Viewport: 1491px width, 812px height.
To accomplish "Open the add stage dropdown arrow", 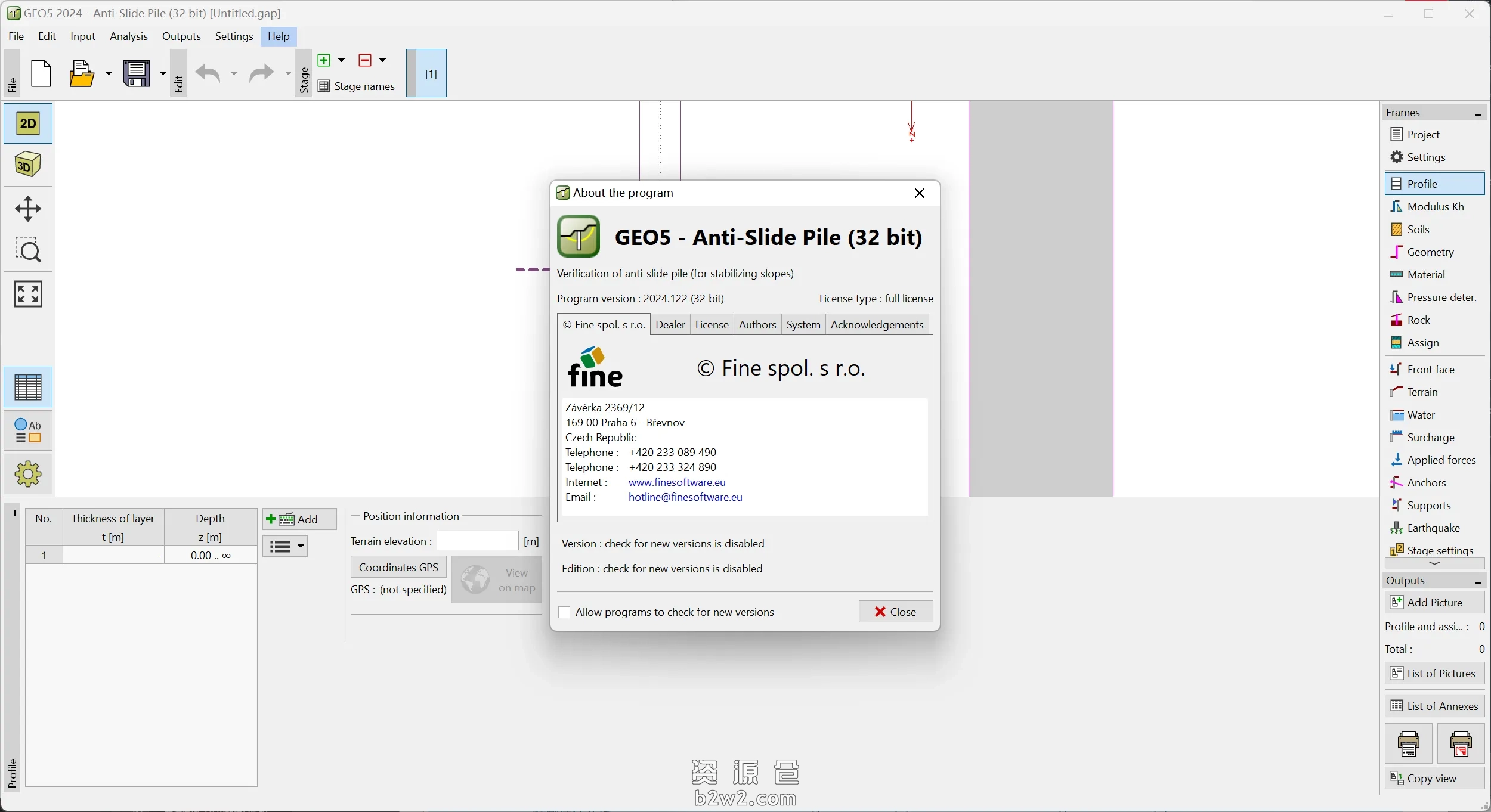I will (342, 60).
